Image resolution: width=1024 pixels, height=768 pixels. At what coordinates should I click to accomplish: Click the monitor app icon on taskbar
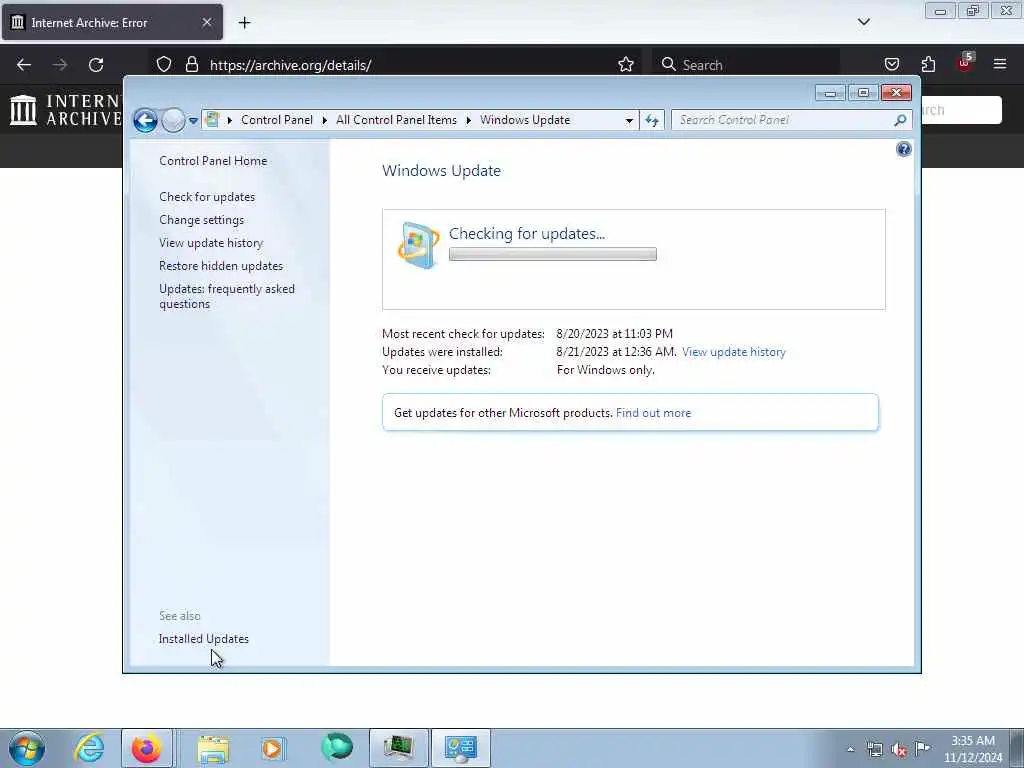pos(398,748)
